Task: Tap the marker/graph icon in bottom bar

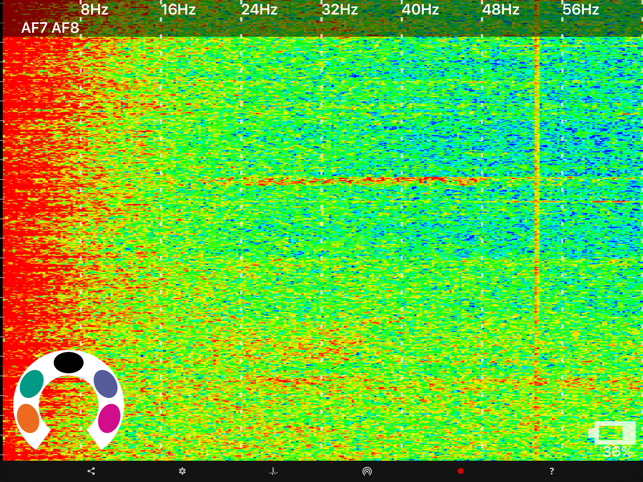Action: click(x=274, y=471)
